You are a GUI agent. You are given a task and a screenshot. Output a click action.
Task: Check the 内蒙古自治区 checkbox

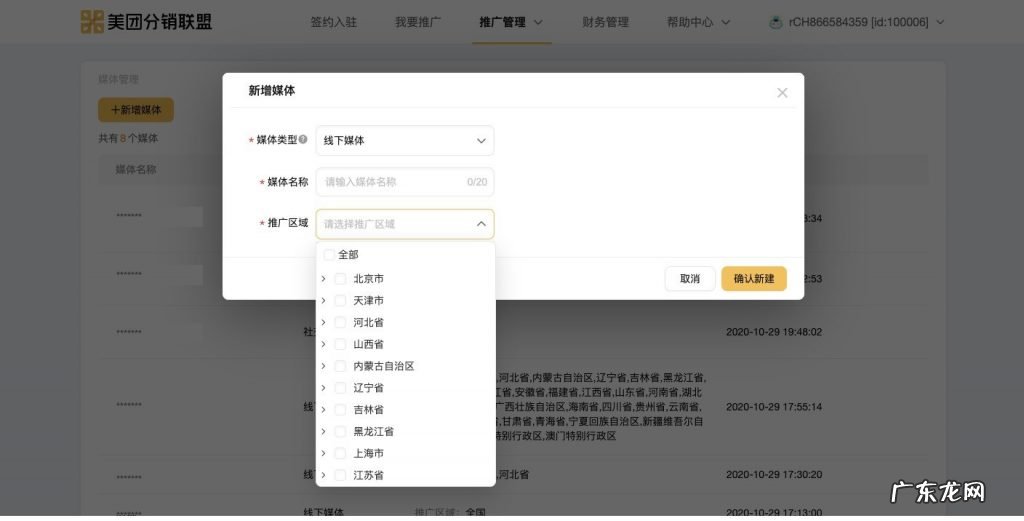[340, 366]
